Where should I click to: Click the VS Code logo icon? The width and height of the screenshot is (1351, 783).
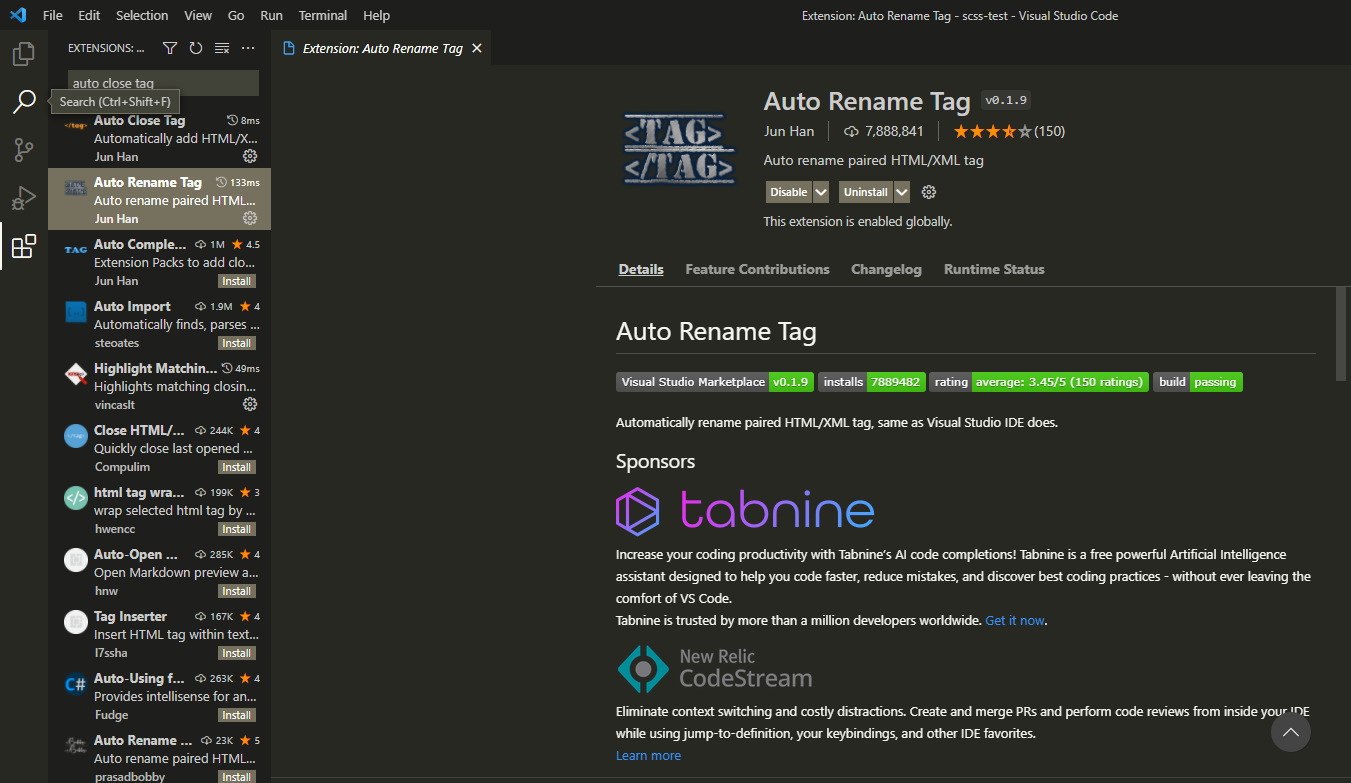point(17,15)
